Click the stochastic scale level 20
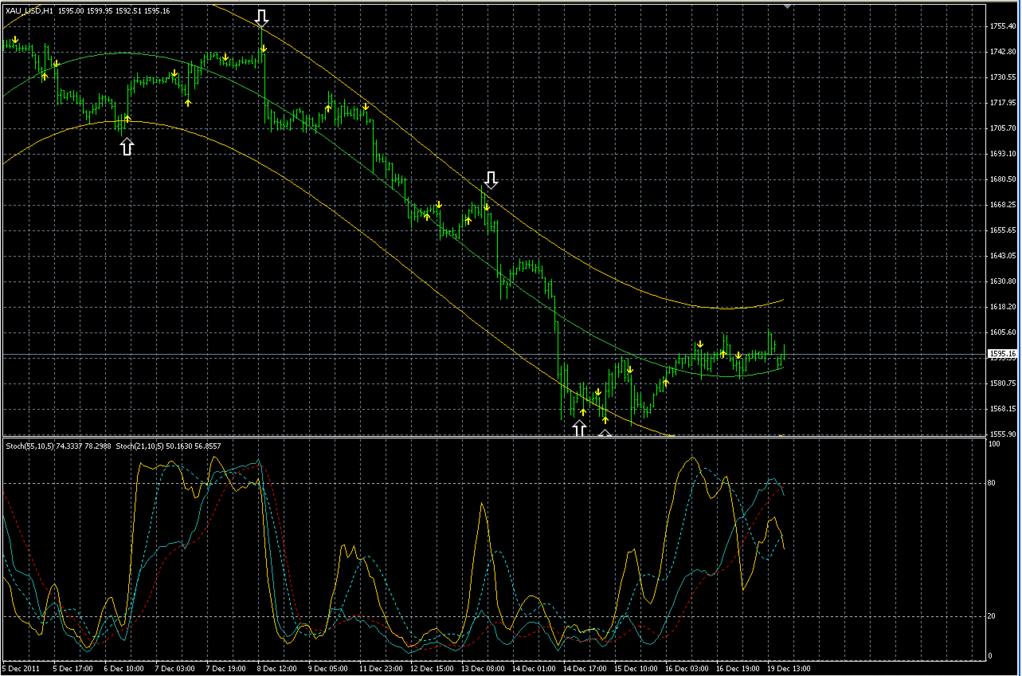The width and height of the screenshot is (1022, 676). [x=992, y=617]
